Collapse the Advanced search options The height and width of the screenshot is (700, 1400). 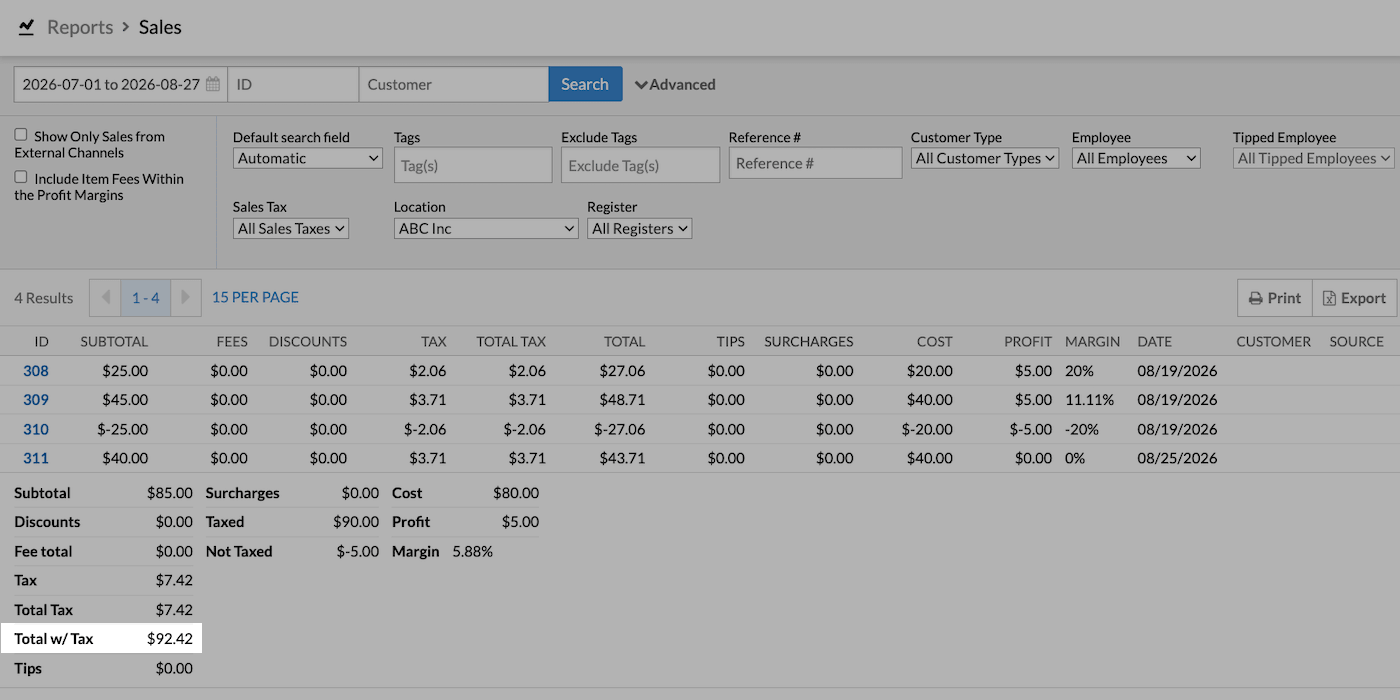pyautogui.click(x=675, y=85)
